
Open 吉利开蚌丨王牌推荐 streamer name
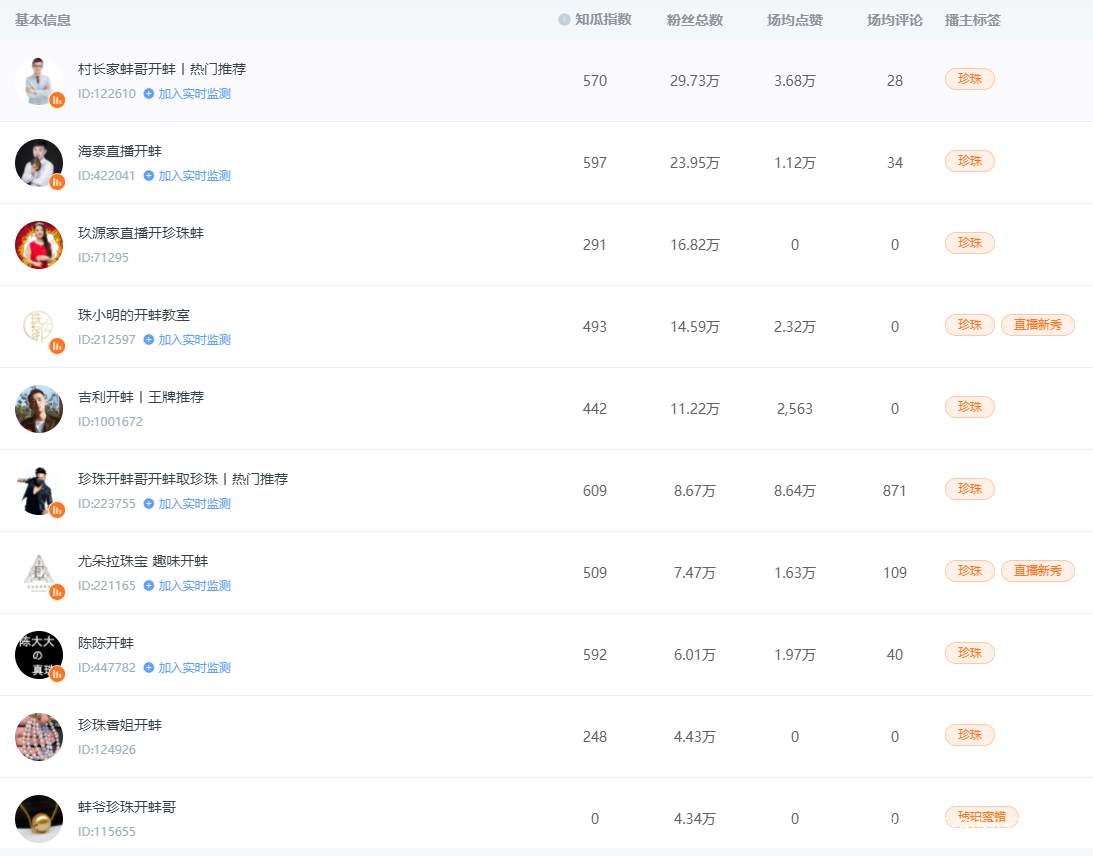(x=141, y=397)
